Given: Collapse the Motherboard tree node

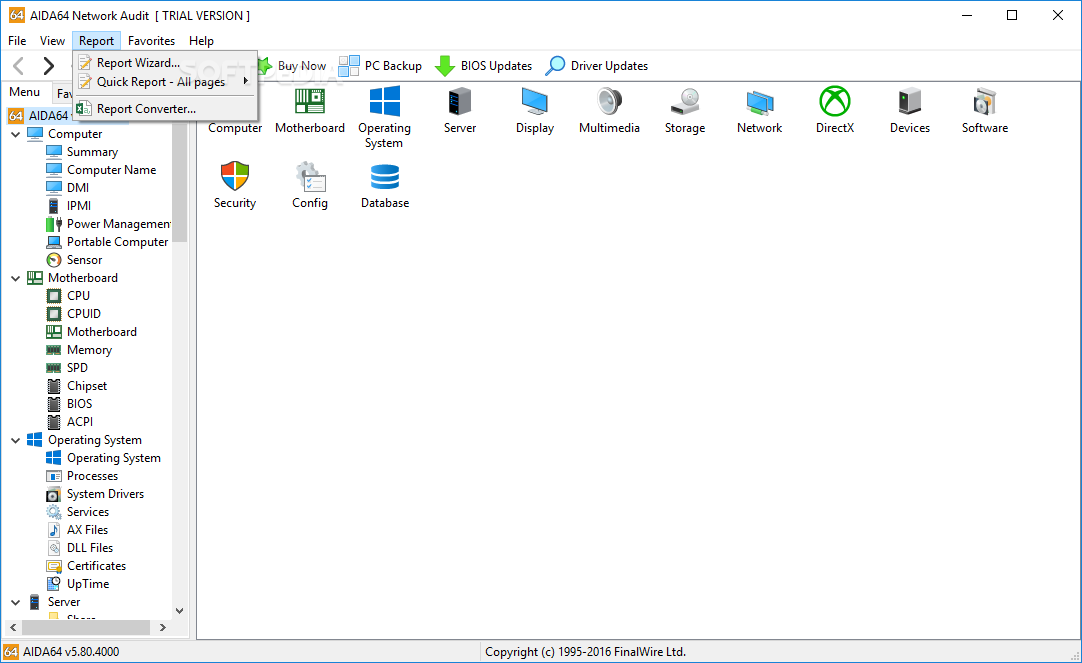Looking at the screenshot, I should pyautogui.click(x=15, y=278).
